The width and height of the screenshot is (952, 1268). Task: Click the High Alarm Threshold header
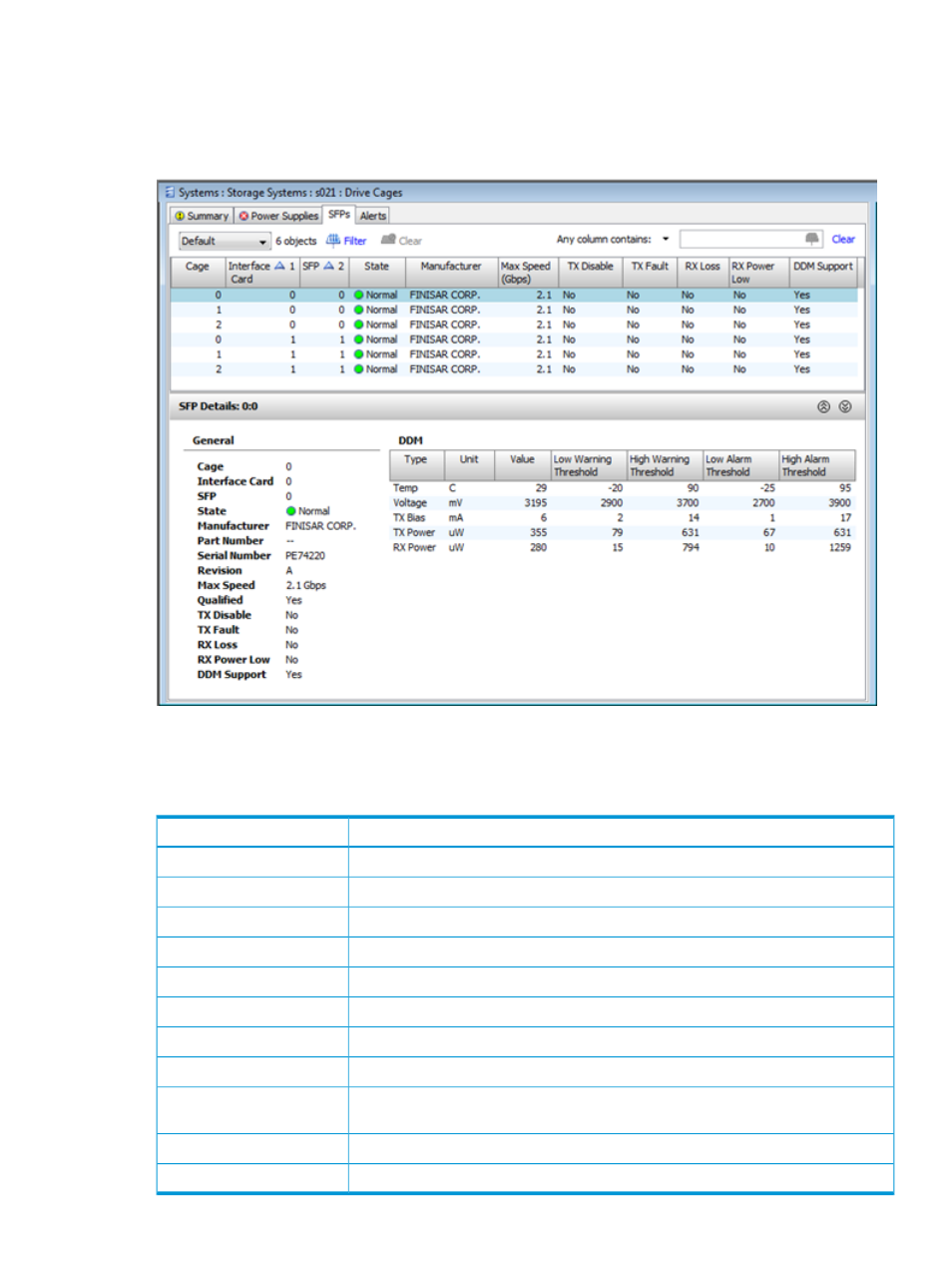[x=817, y=465]
